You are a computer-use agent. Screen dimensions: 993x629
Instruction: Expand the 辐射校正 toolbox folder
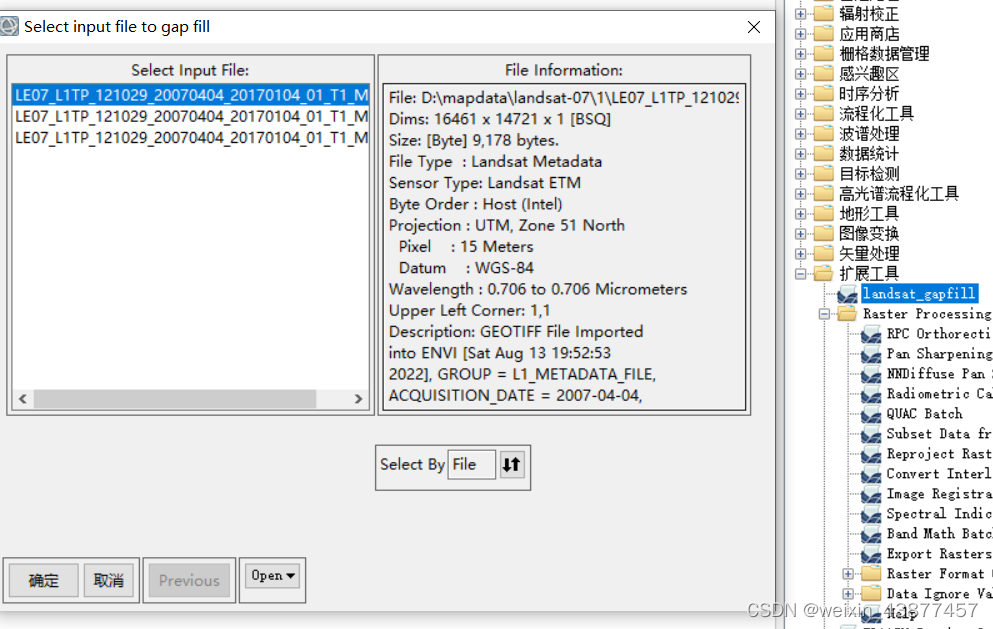pyautogui.click(x=800, y=14)
